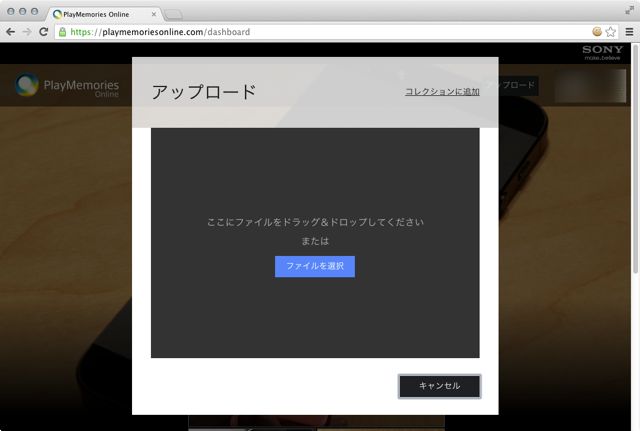Click the SONY make.believe logo

pyautogui.click(x=602, y=53)
